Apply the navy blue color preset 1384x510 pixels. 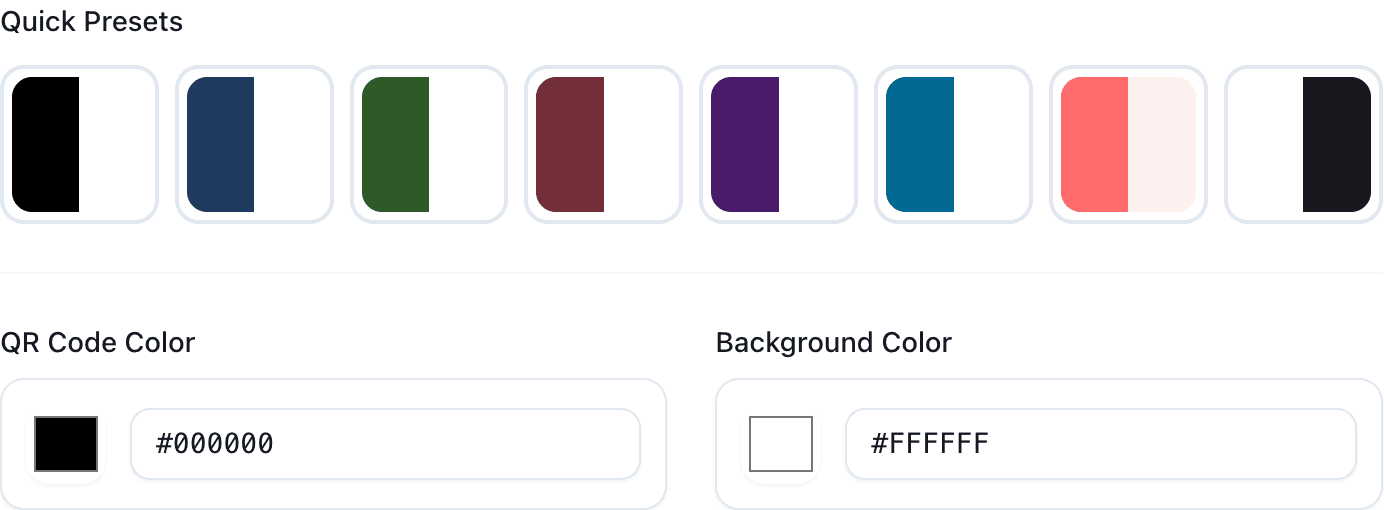click(x=254, y=144)
